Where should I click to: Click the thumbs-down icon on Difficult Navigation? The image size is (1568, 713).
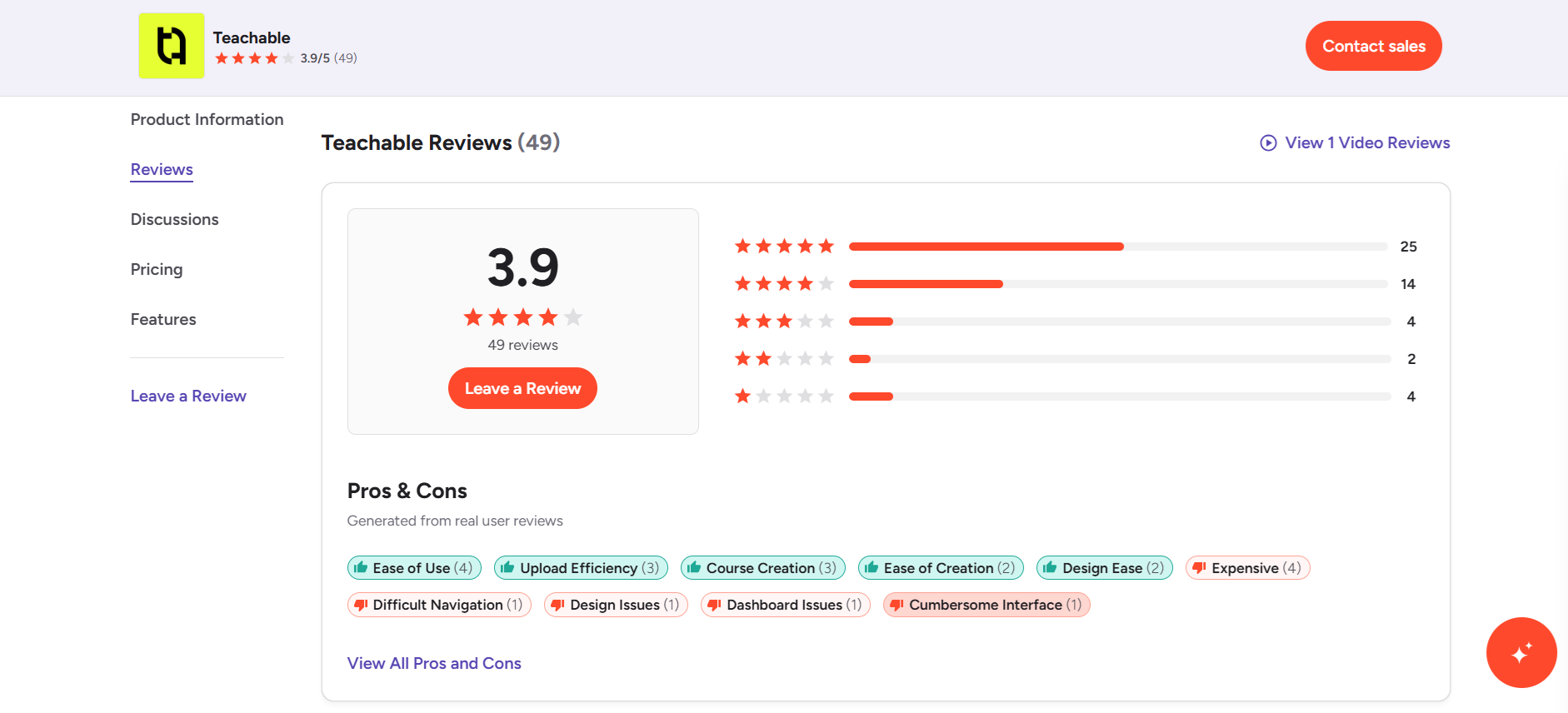tap(361, 605)
